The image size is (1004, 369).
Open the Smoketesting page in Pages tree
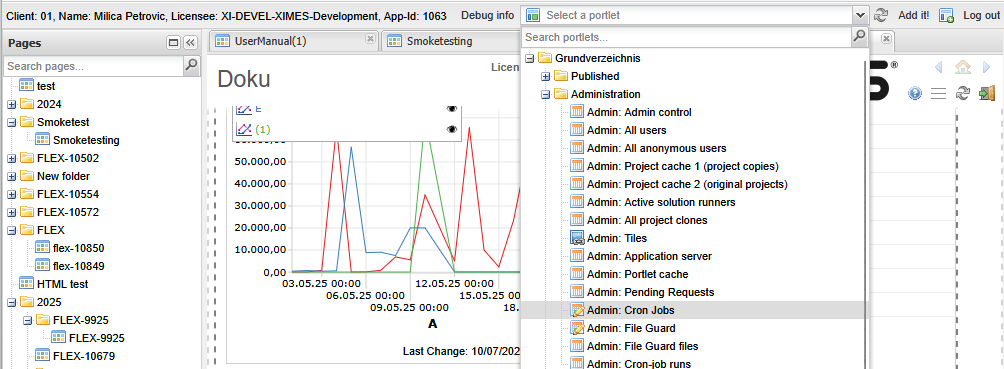pos(86,140)
